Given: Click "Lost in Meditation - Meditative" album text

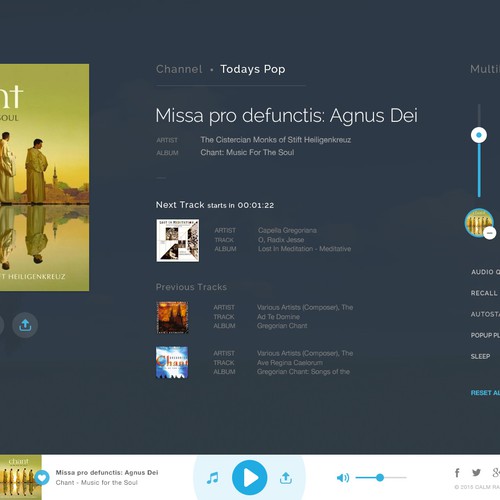Looking at the screenshot, I should [304, 249].
